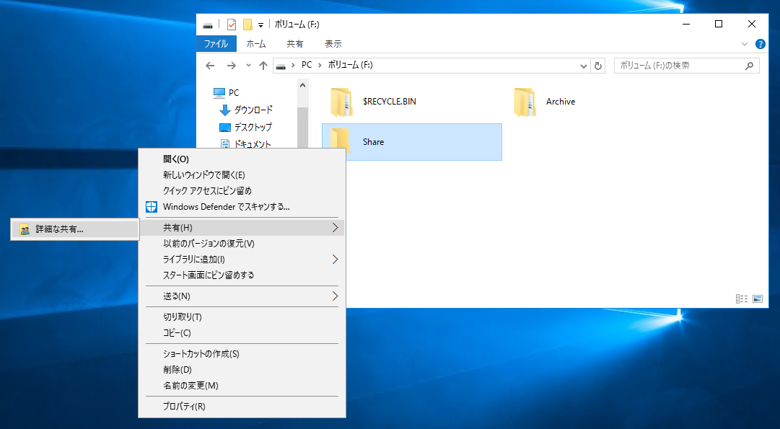
Task: Open プロパティ(R) from context menu
Action: tap(242, 407)
